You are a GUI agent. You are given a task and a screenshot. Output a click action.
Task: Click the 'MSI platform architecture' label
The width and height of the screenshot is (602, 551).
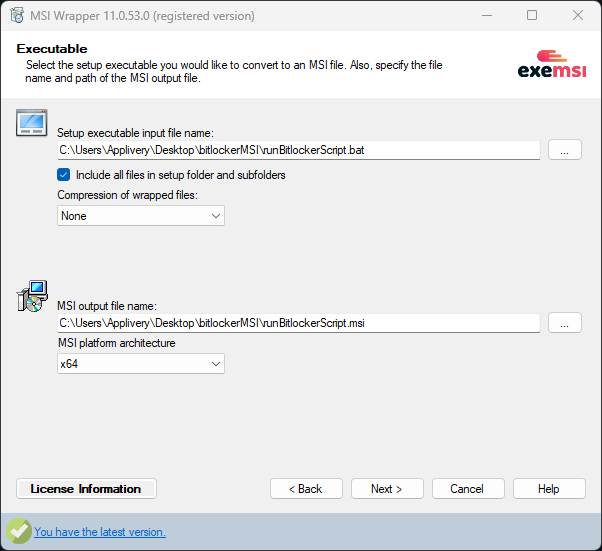pos(116,343)
